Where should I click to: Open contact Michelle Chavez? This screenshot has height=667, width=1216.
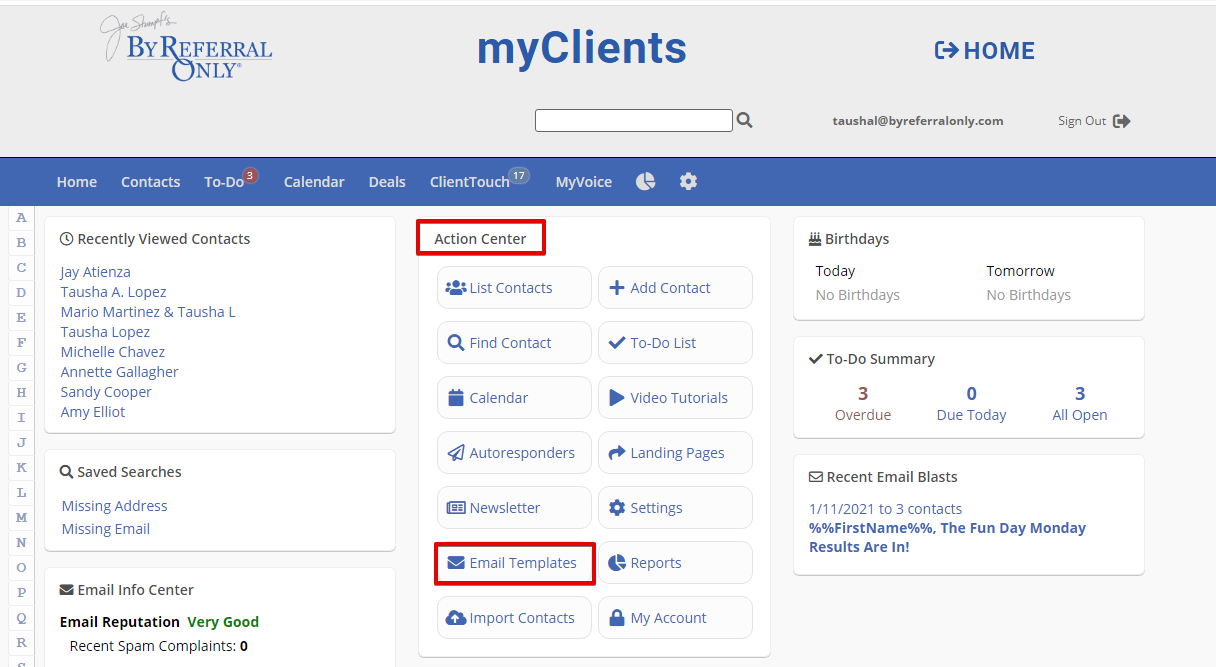(113, 352)
